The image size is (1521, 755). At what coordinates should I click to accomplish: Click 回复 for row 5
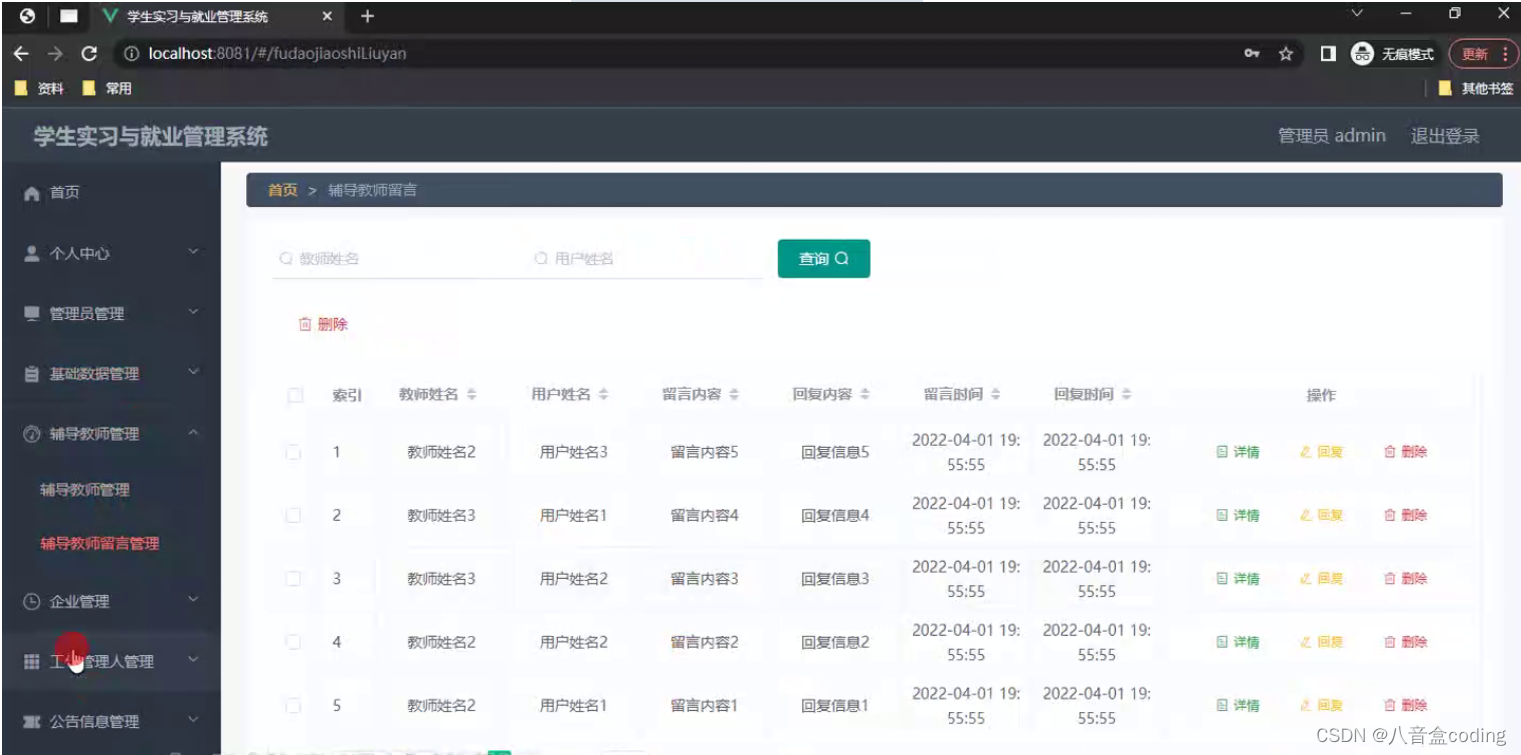pyautogui.click(x=1322, y=705)
